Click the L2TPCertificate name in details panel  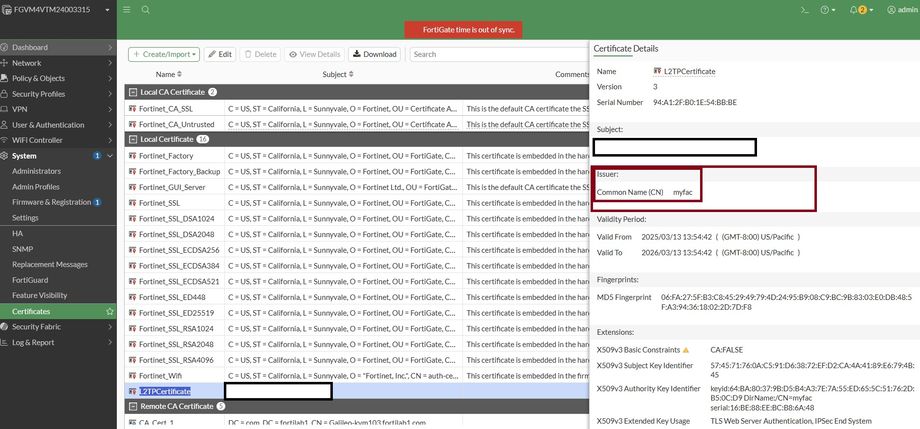point(689,71)
